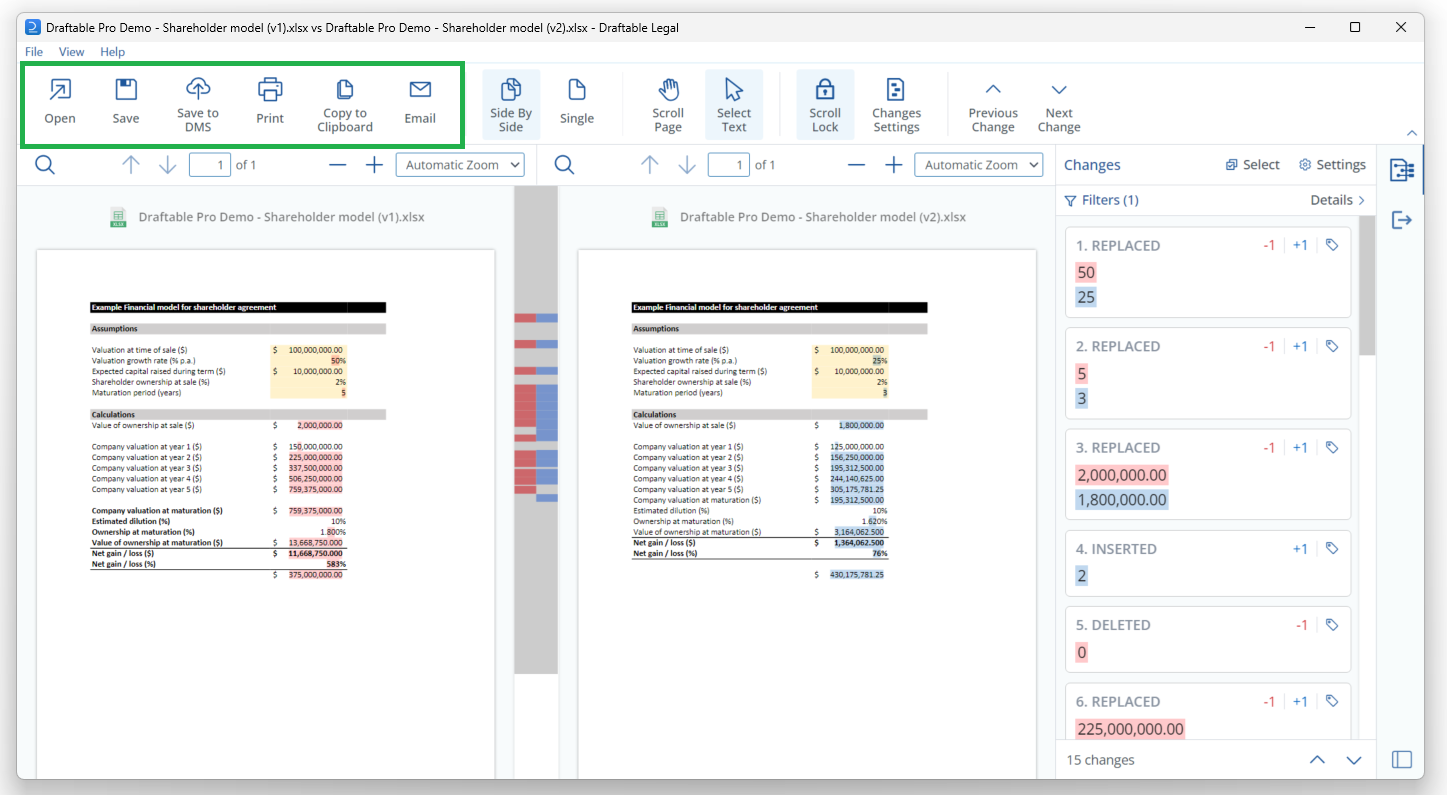Zoom in on left document pane
Viewport: 1447px width, 795px height.
coord(374,165)
